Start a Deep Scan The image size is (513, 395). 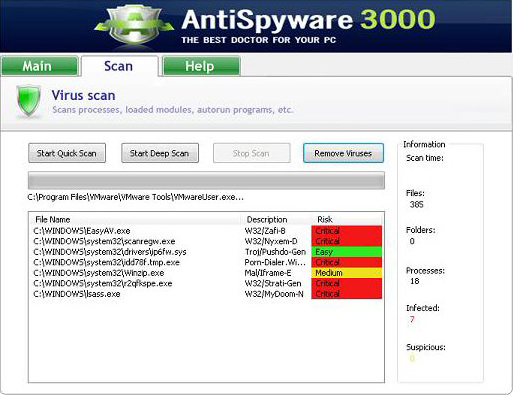coord(160,153)
